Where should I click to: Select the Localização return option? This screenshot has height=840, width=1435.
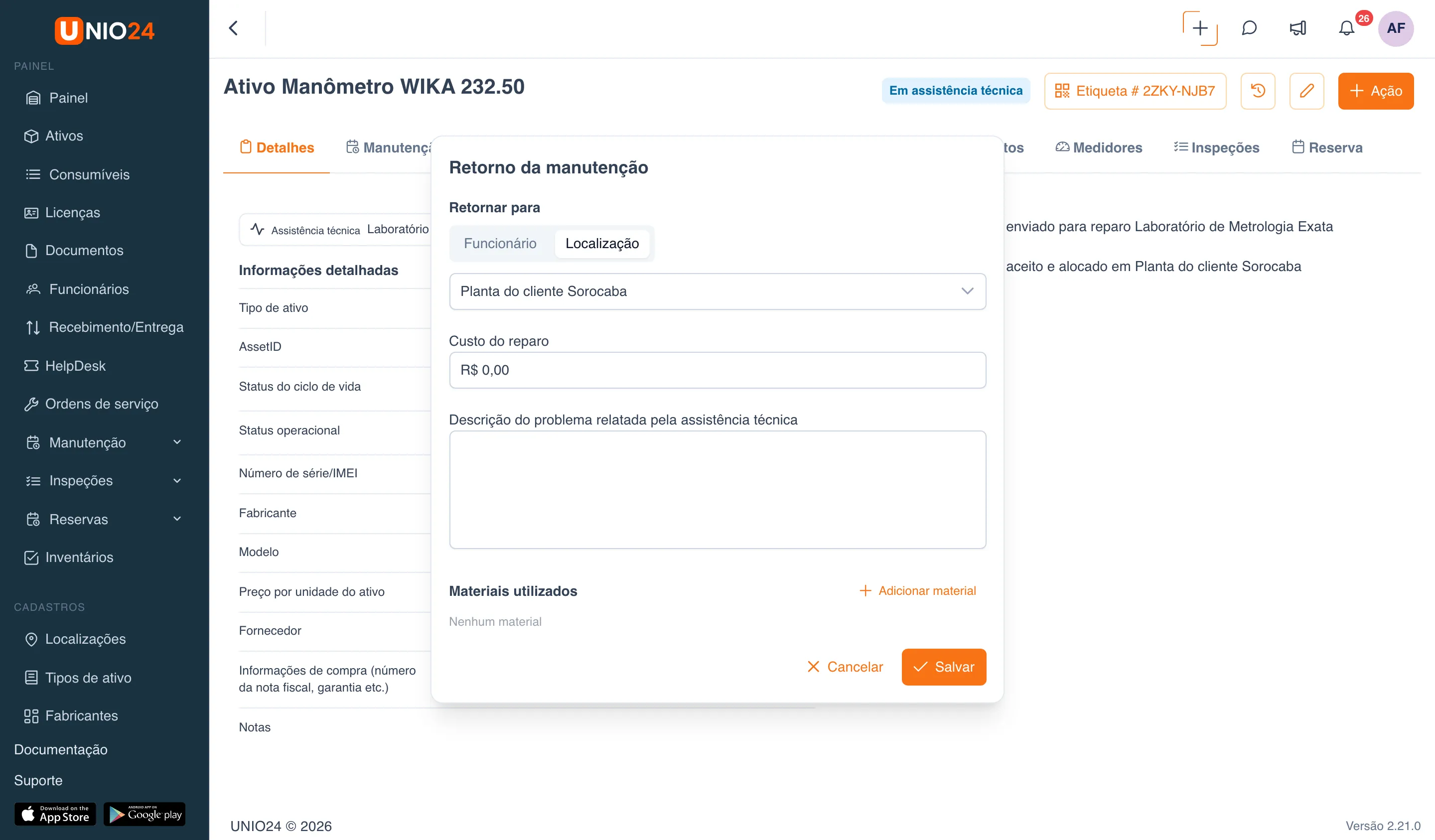pos(602,243)
